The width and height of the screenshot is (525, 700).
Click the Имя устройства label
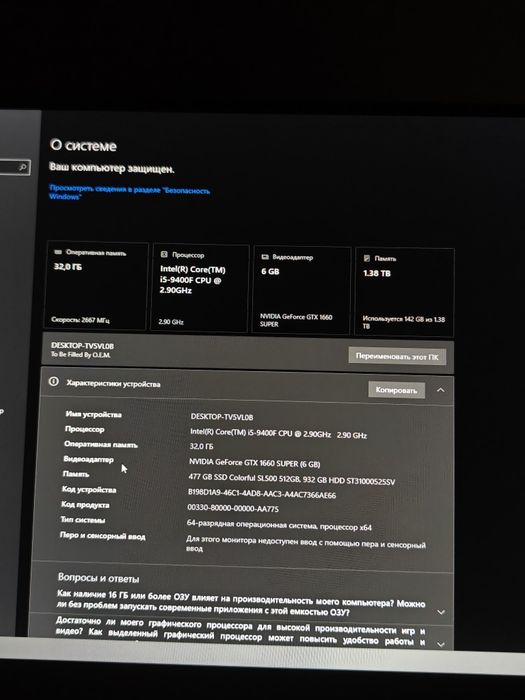93,414
